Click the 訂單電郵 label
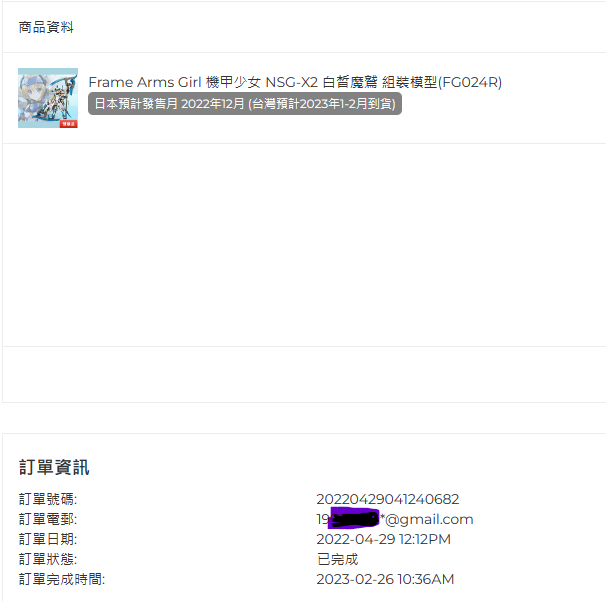This screenshot has width=606, height=601. coord(48,519)
